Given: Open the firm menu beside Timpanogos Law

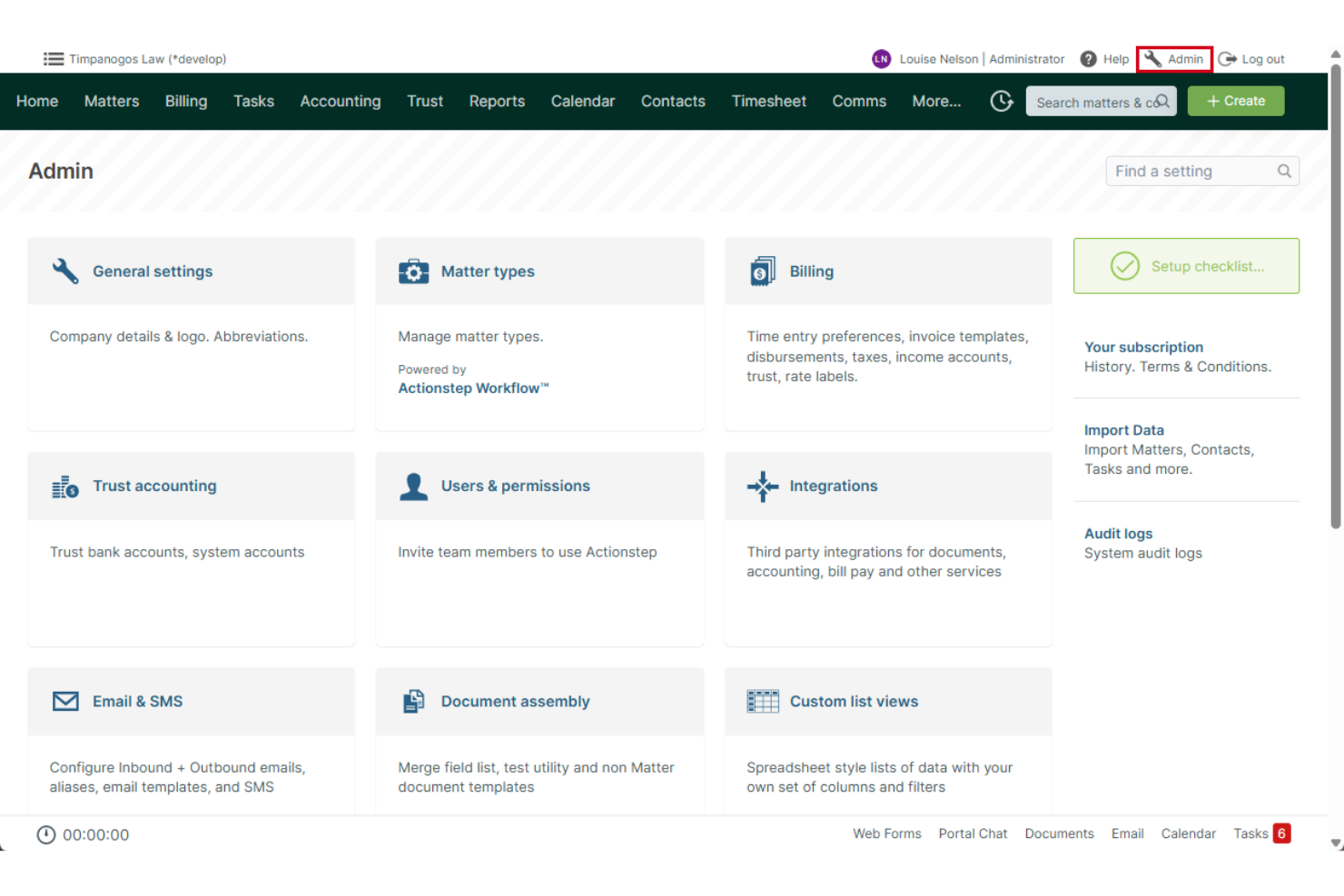Looking at the screenshot, I should [54, 58].
